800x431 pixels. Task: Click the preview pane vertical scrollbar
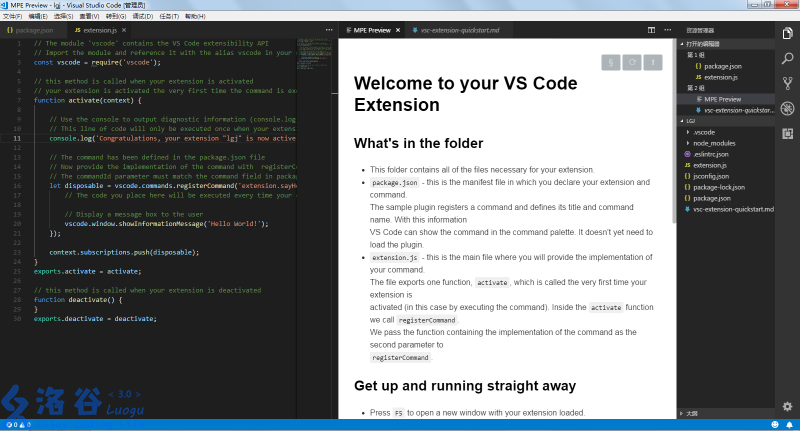(x=674, y=131)
